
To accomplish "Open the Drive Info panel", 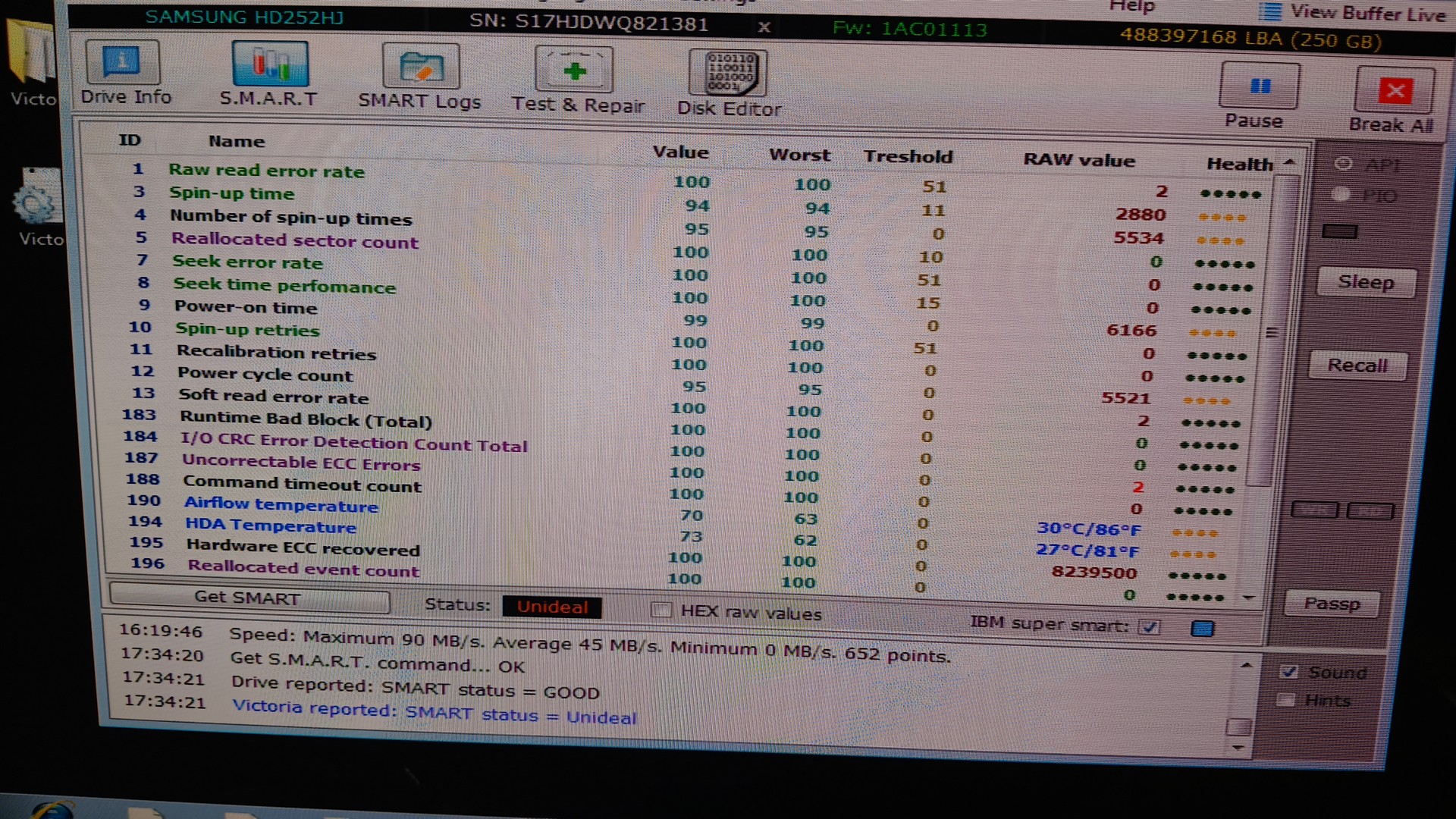I will pos(124,73).
